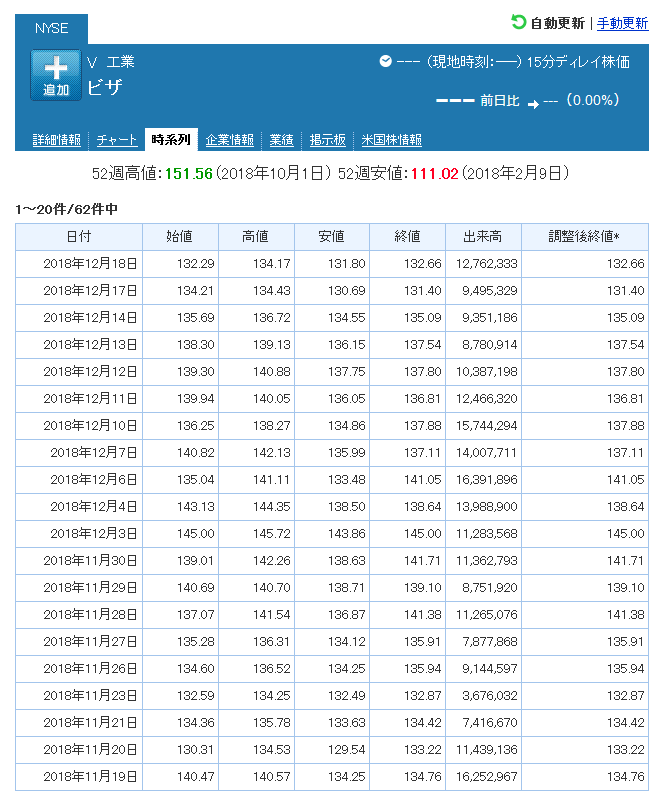
Task: Click the opening price 132.29
Action: pos(196,264)
